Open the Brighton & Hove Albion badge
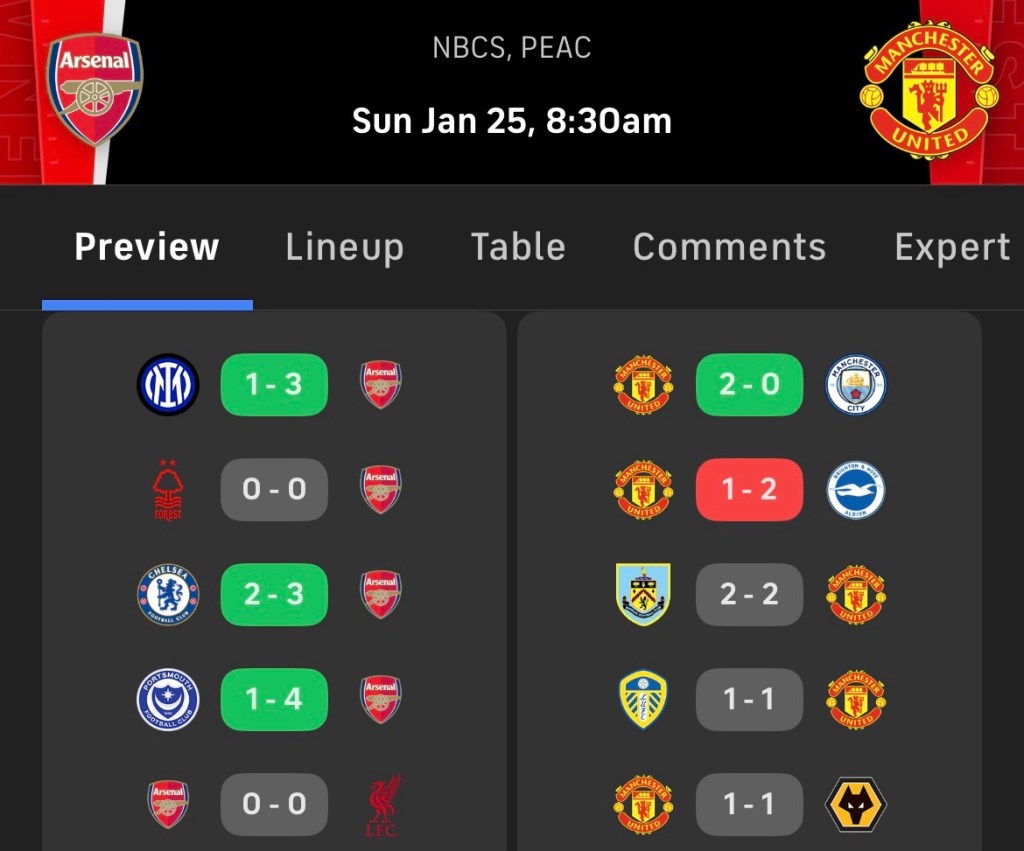Image resolution: width=1024 pixels, height=851 pixels. click(x=856, y=490)
